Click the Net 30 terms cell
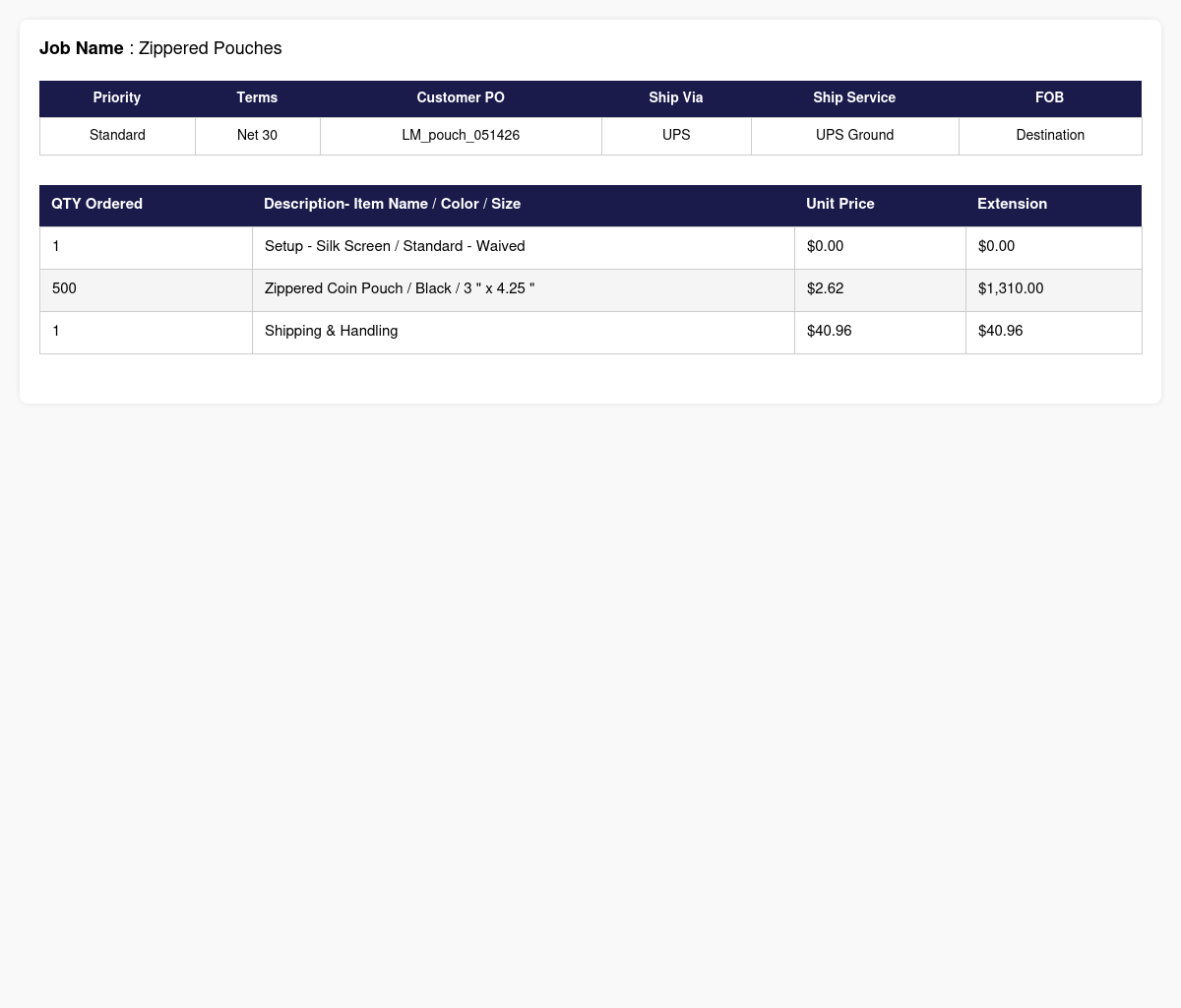The image size is (1181, 1008). pos(257,136)
